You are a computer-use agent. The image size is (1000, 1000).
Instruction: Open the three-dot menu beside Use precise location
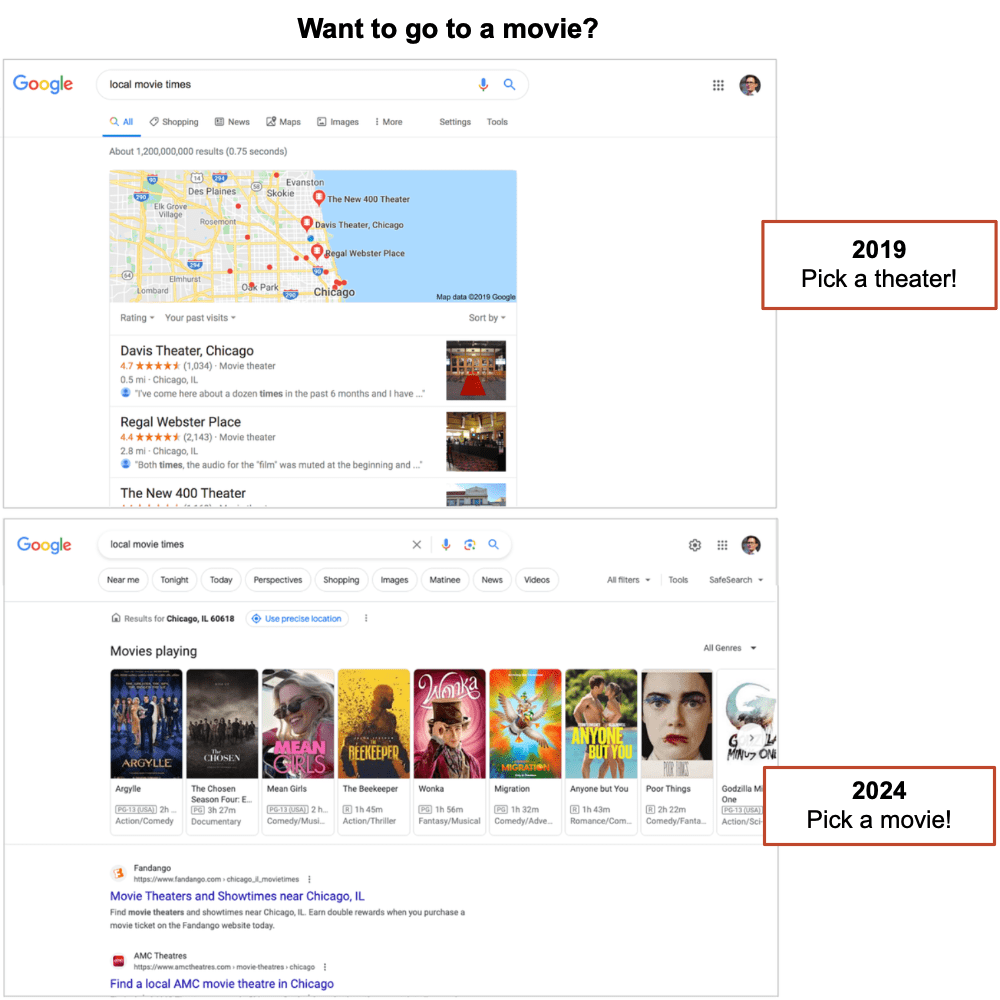365,618
